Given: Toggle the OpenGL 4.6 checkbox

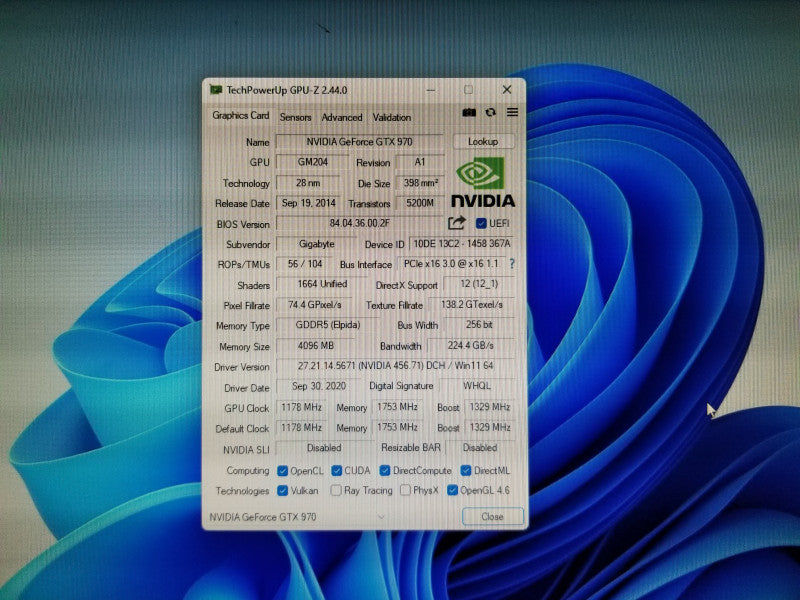Looking at the screenshot, I should click(452, 490).
